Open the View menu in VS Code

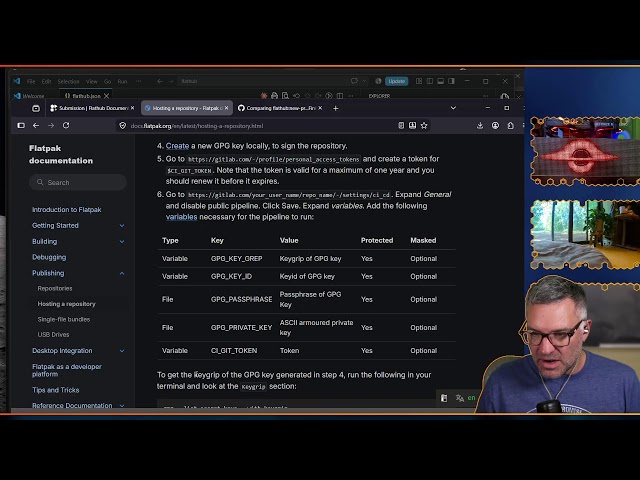point(91,81)
